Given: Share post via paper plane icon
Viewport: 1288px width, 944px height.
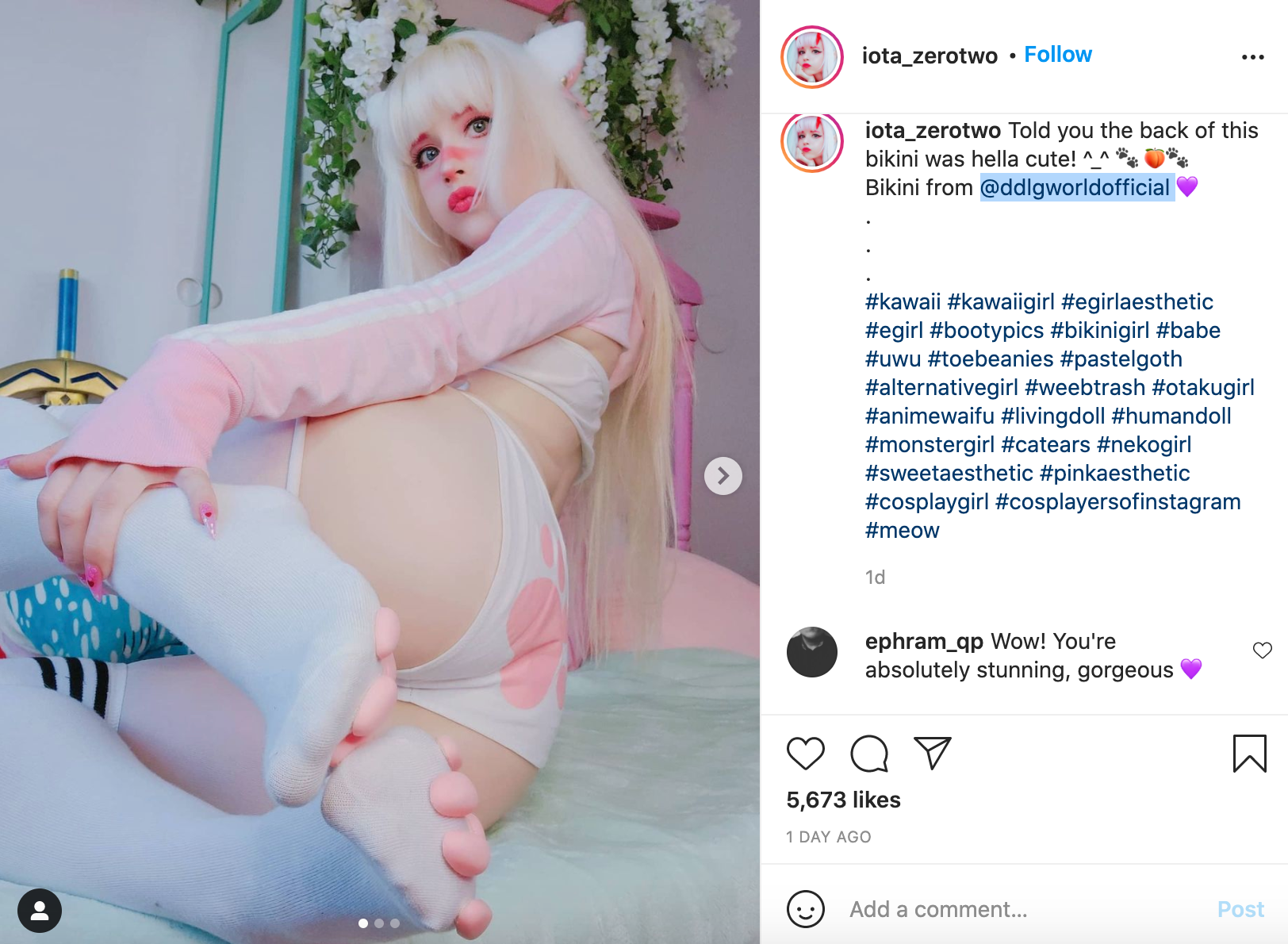Looking at the screenshot, I should (932, 753).
